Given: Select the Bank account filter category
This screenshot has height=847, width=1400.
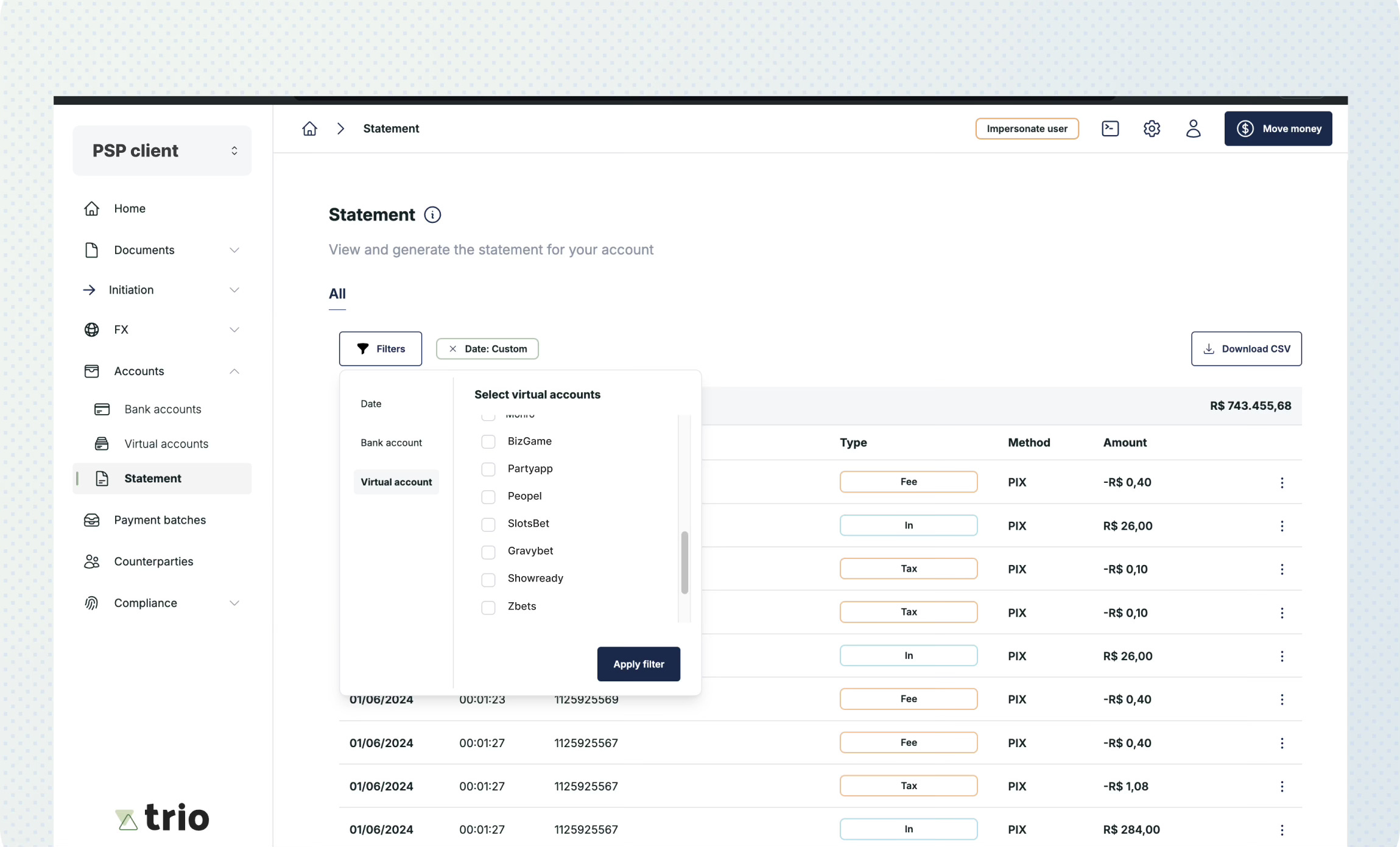Looking at the screenshot, I should pos(391,443).
